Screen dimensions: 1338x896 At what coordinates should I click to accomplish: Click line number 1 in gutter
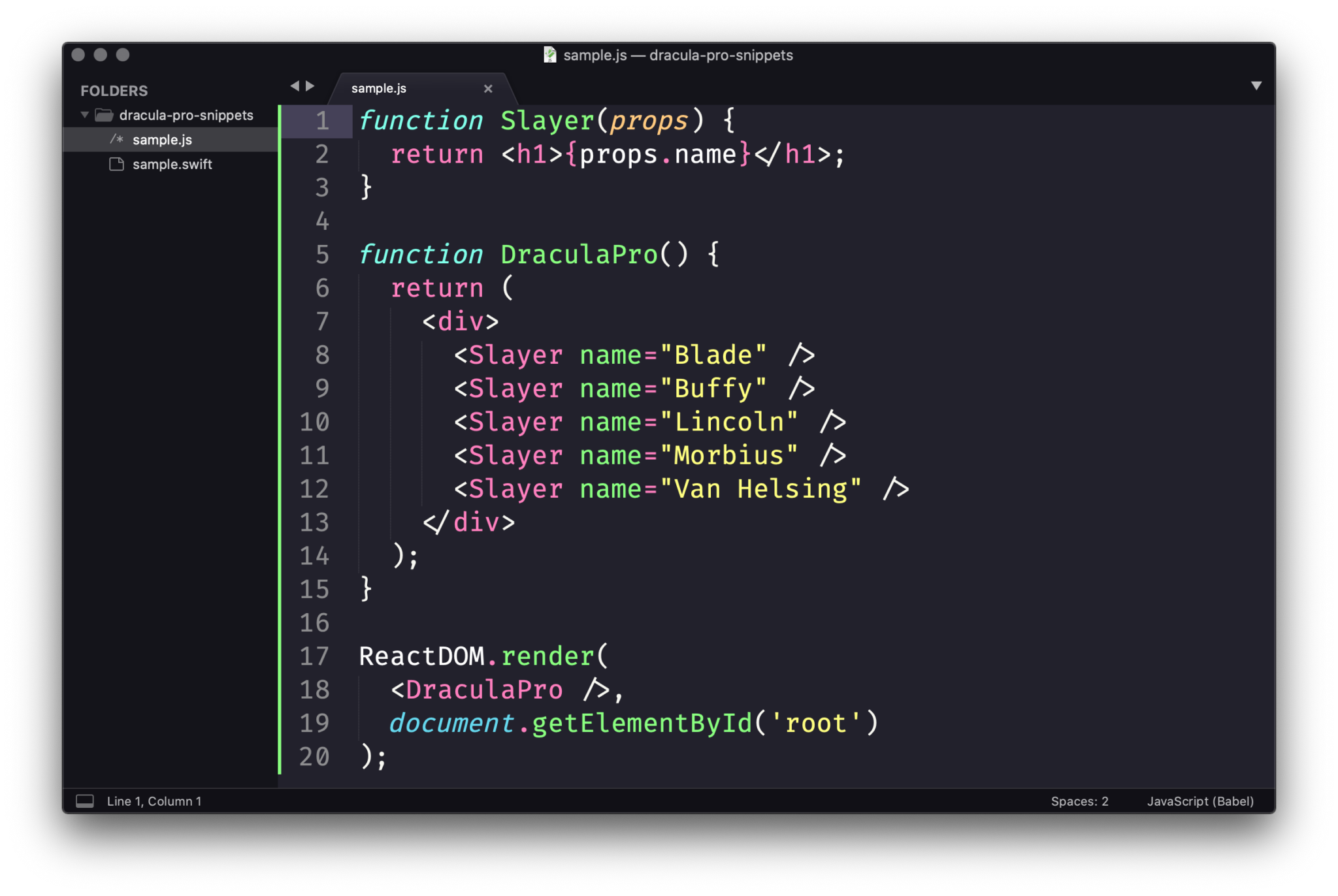click(x=322, y=121)
